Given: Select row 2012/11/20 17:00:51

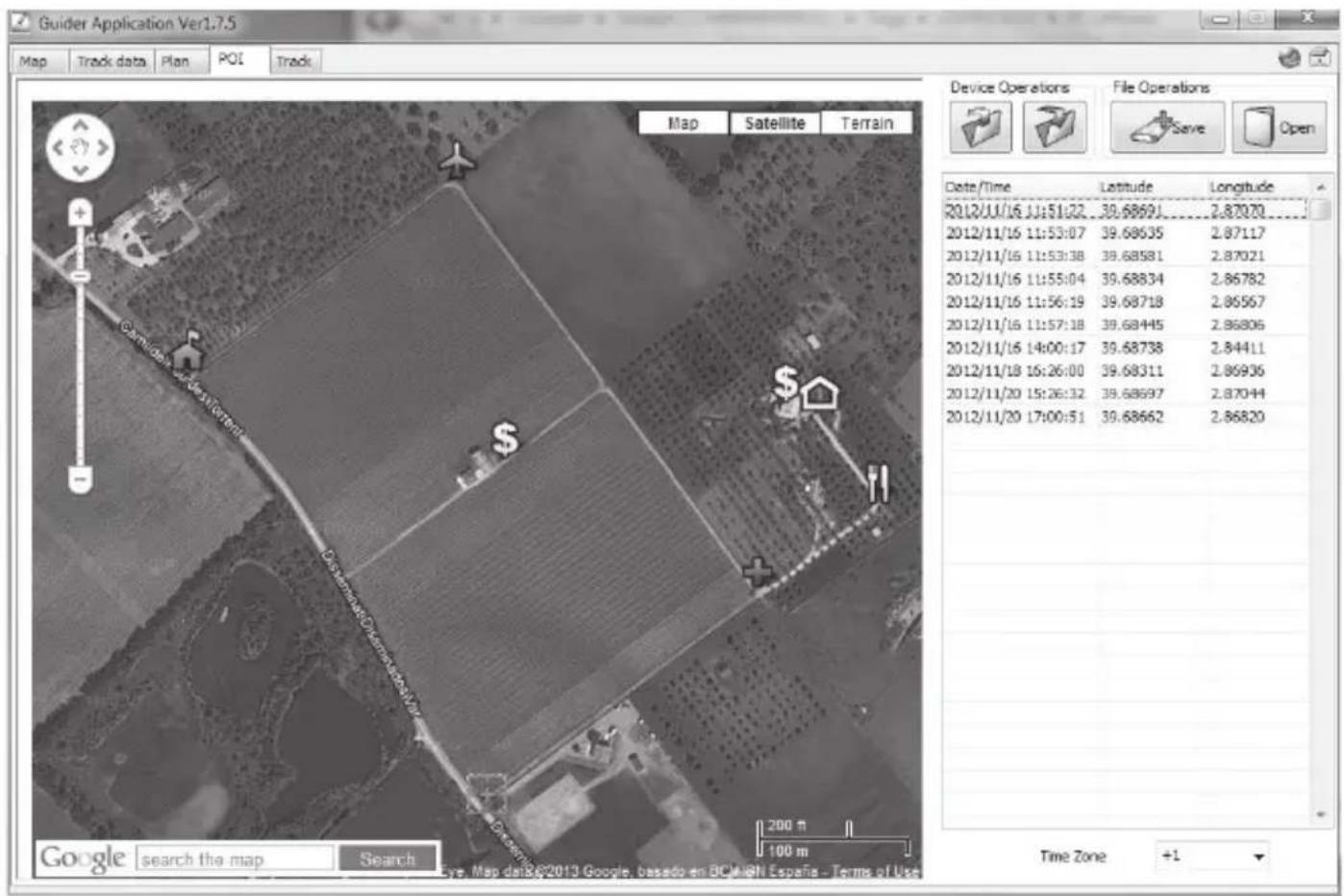Looking at the screenshot, I should pos(1126,417).
